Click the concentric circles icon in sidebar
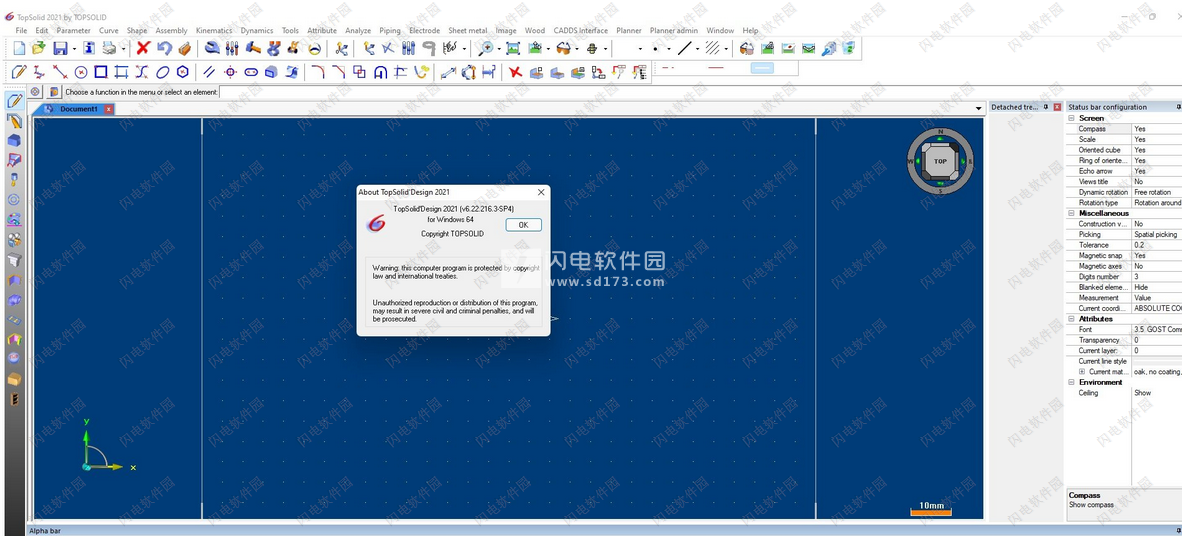 click(14, 200)
